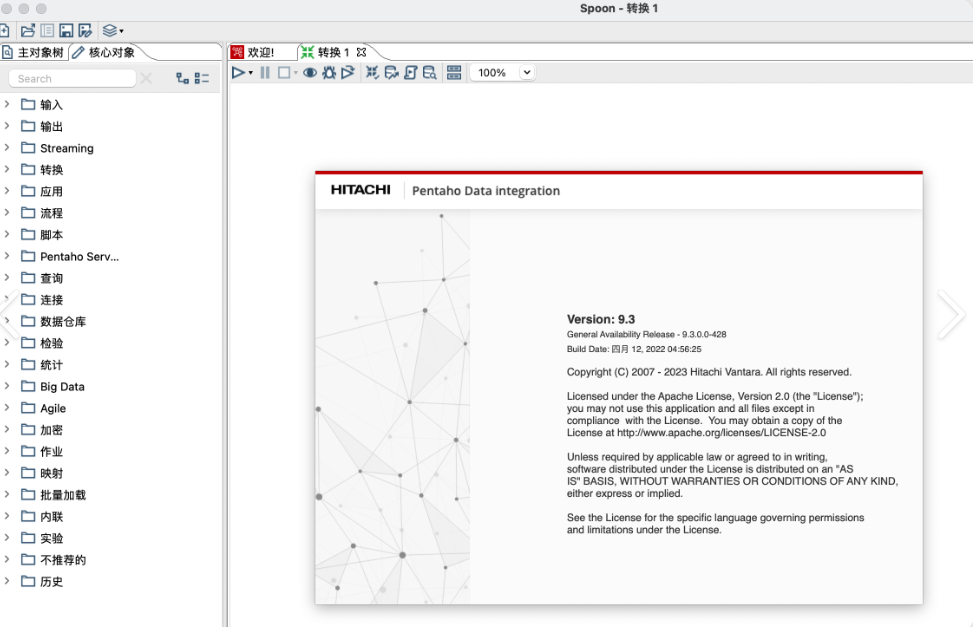Screen dimensions: 973x627
Task: Show results panel with the toolbar icon
Action: click(x=454, y=73)
